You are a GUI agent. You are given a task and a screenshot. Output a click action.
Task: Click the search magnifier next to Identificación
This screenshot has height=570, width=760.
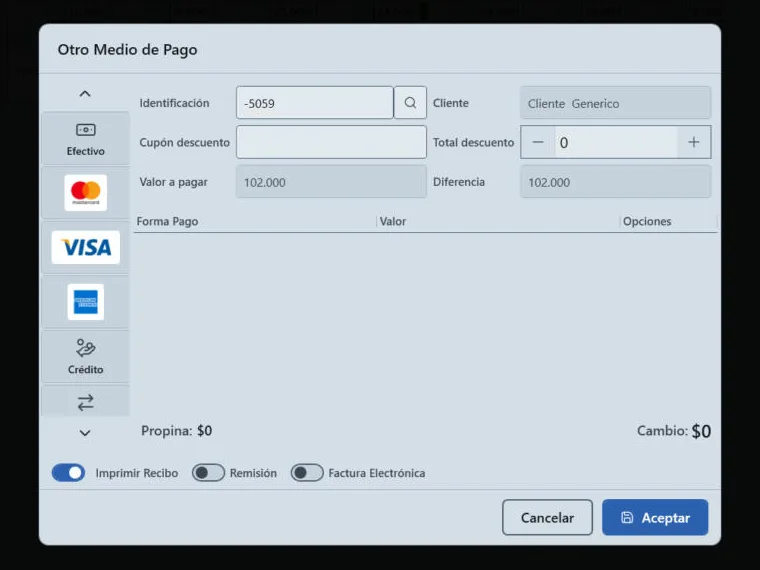click(x=410, y=103)
